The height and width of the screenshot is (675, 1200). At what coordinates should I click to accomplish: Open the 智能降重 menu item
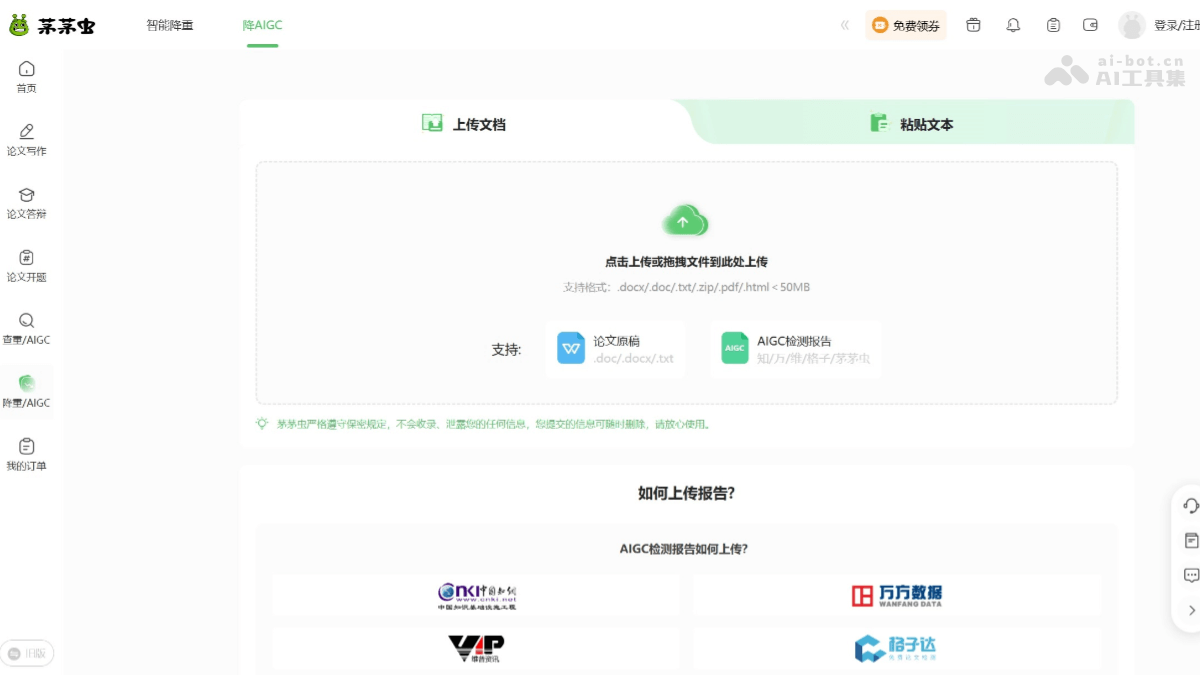click(169, 25)
